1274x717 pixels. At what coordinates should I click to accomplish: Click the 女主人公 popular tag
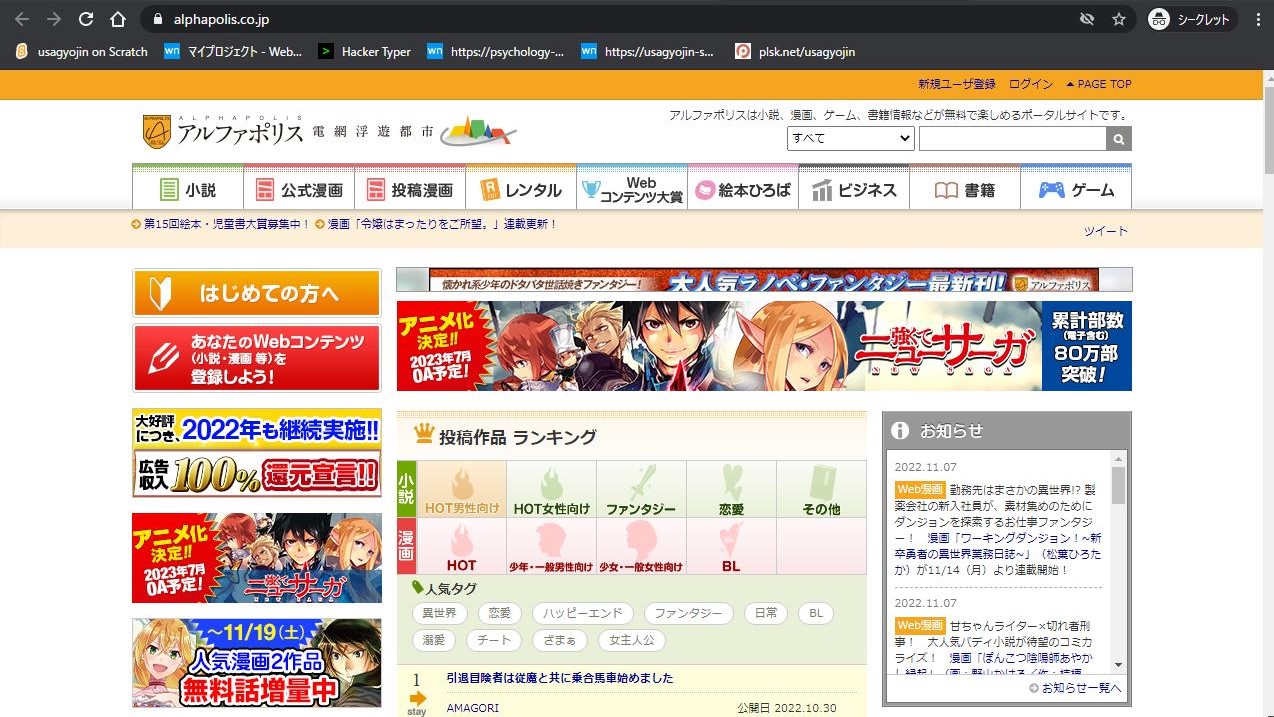click(632, 640)
